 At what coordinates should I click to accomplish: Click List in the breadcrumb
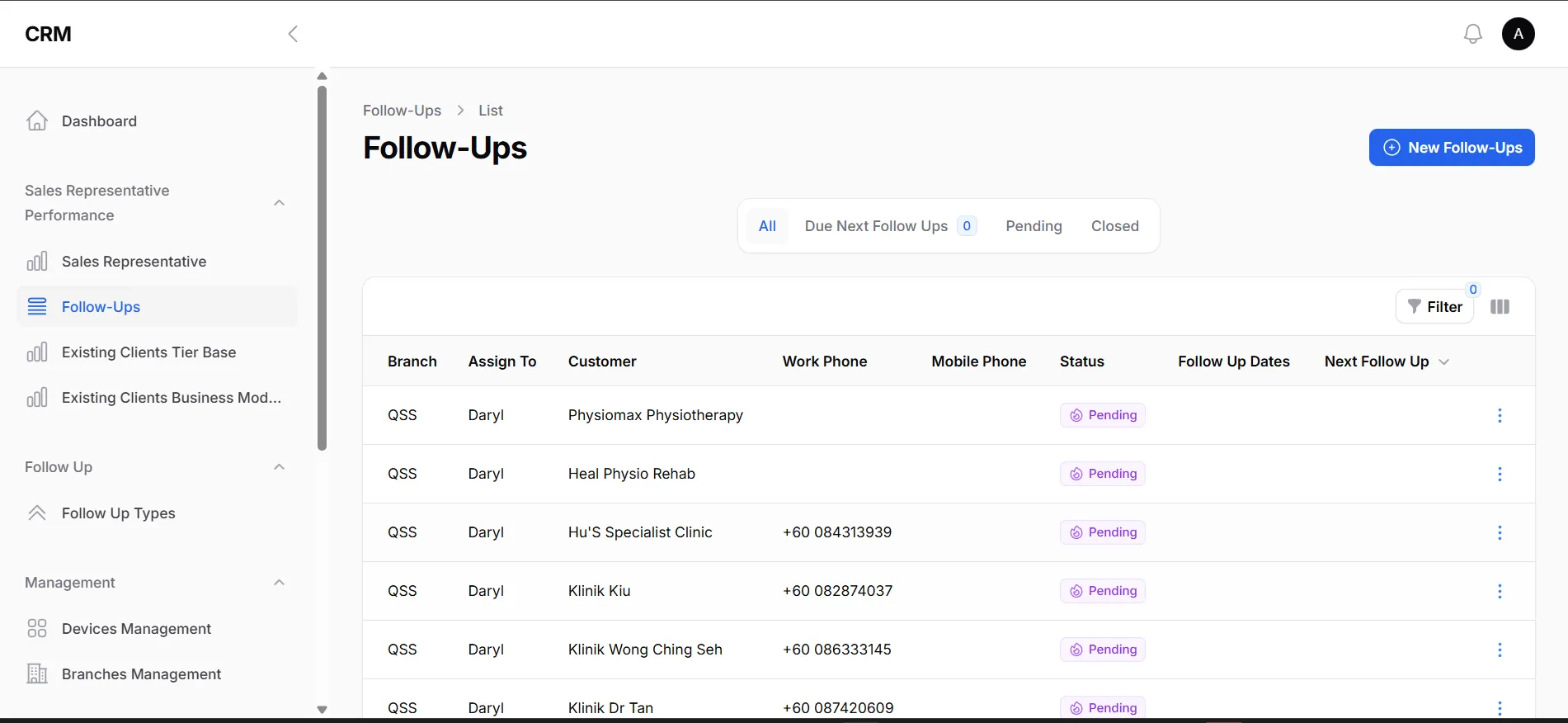pyautogui.click(x=491, y=111)
